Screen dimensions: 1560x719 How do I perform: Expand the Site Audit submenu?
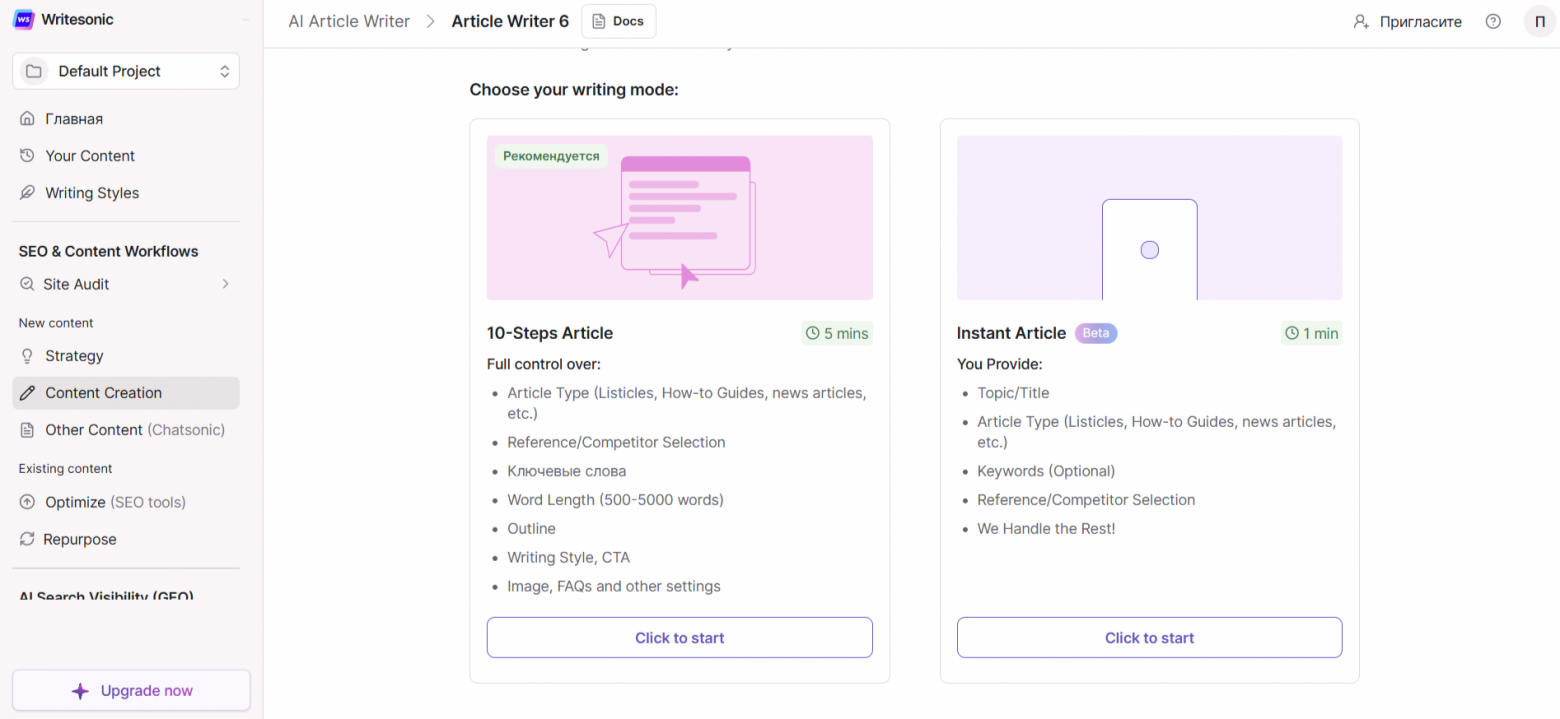coord(226,284)
